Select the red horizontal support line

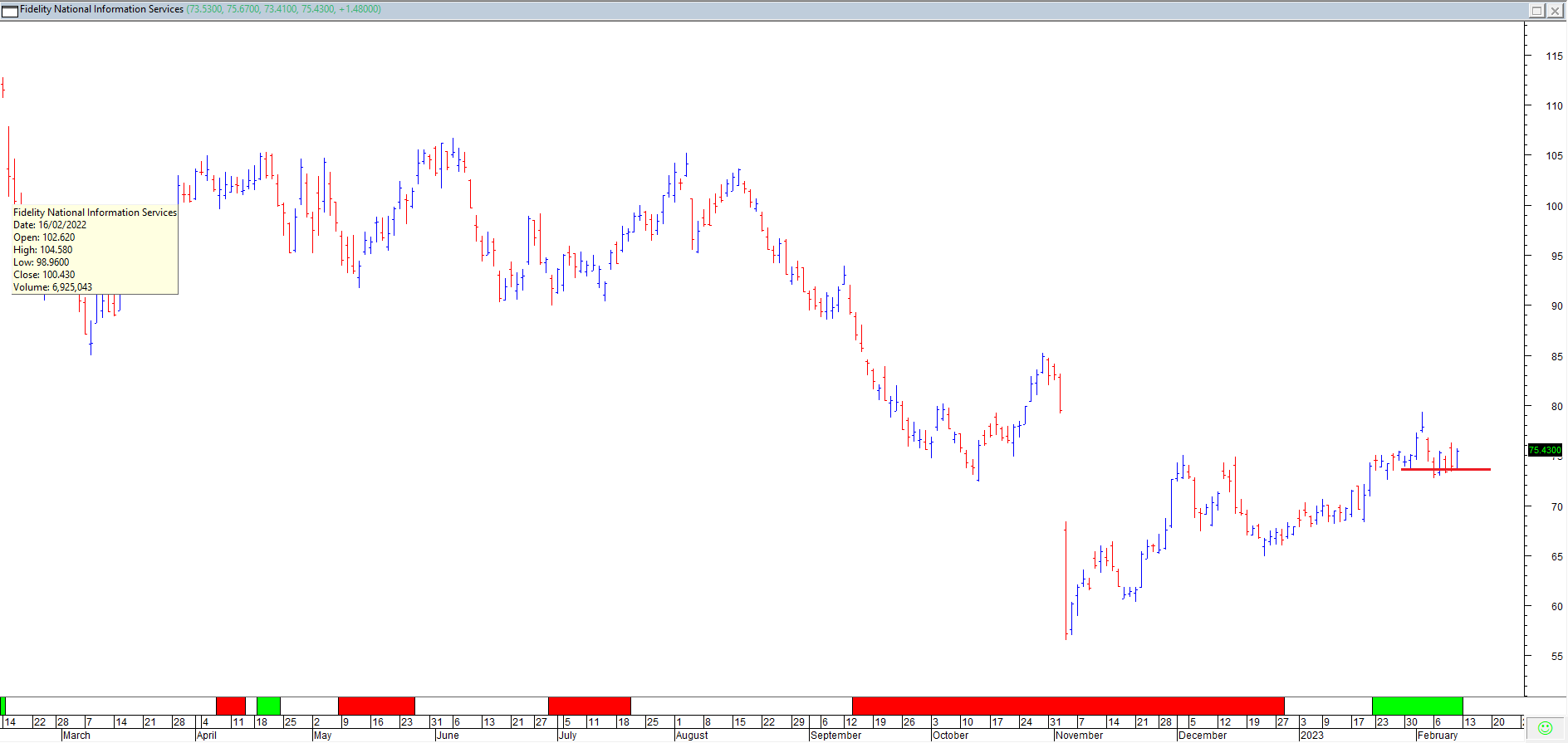pos(1446,470)
